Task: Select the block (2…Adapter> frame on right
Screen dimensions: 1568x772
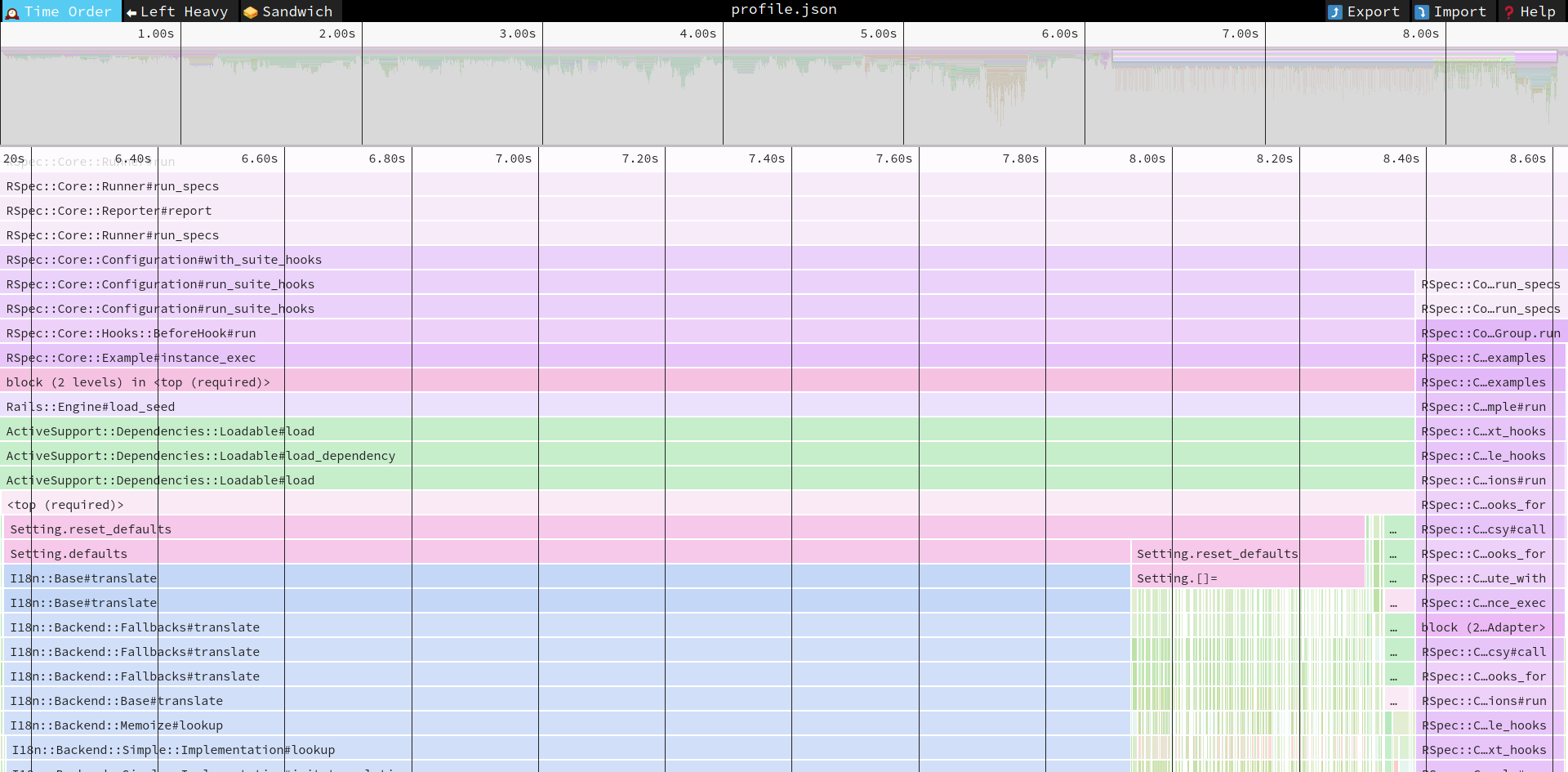Action: (x=1483, y=627)
